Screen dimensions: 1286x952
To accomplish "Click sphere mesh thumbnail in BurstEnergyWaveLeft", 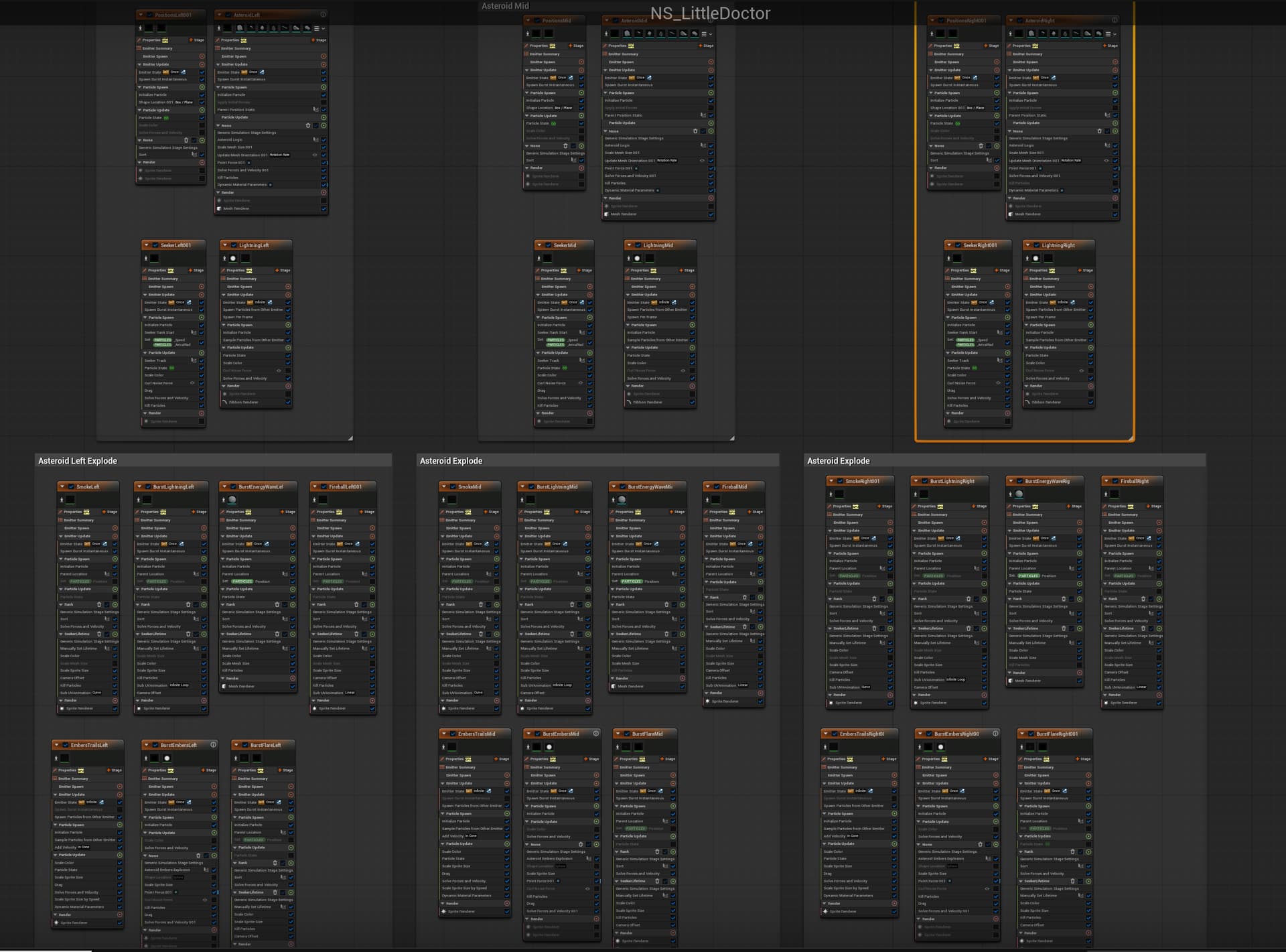I will (x=232, y=500).
